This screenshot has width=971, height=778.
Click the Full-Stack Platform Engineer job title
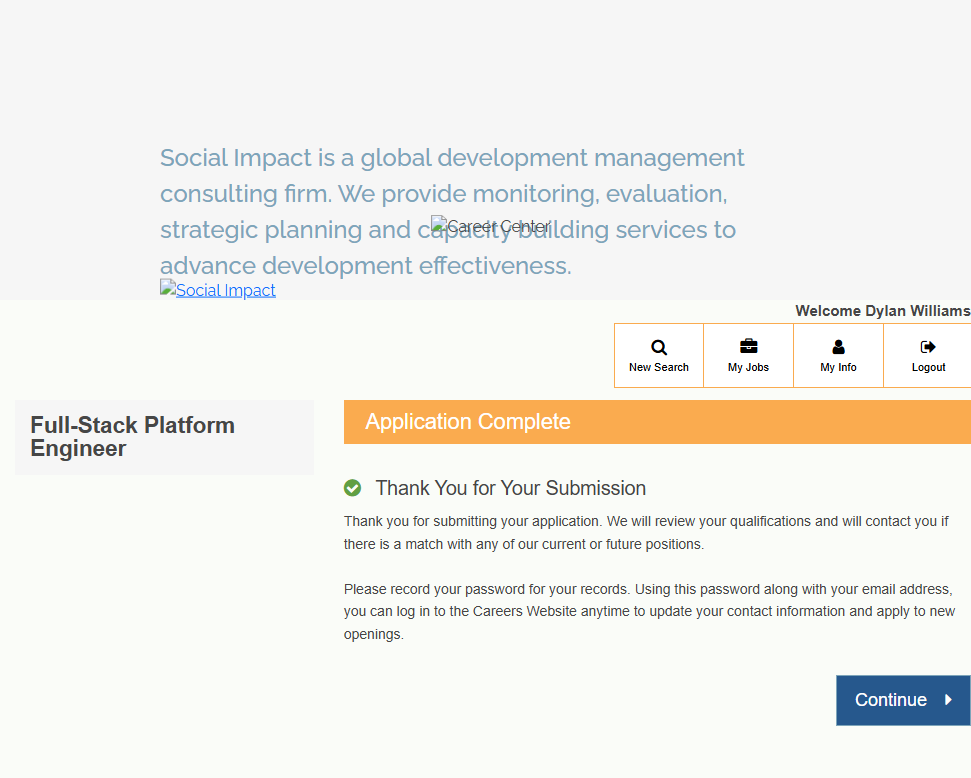(x=132, y=437)
